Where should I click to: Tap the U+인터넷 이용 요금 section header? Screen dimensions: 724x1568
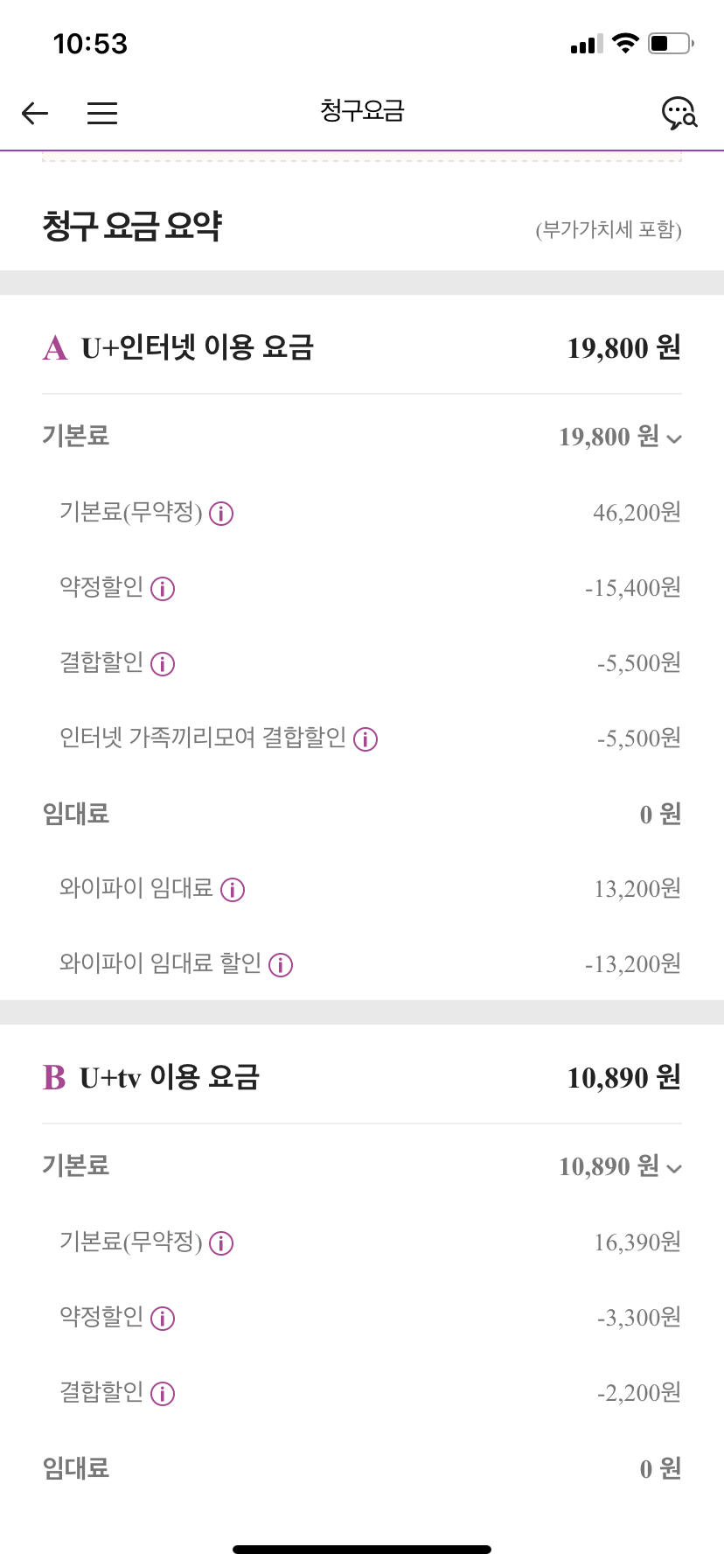click(198, 348)
